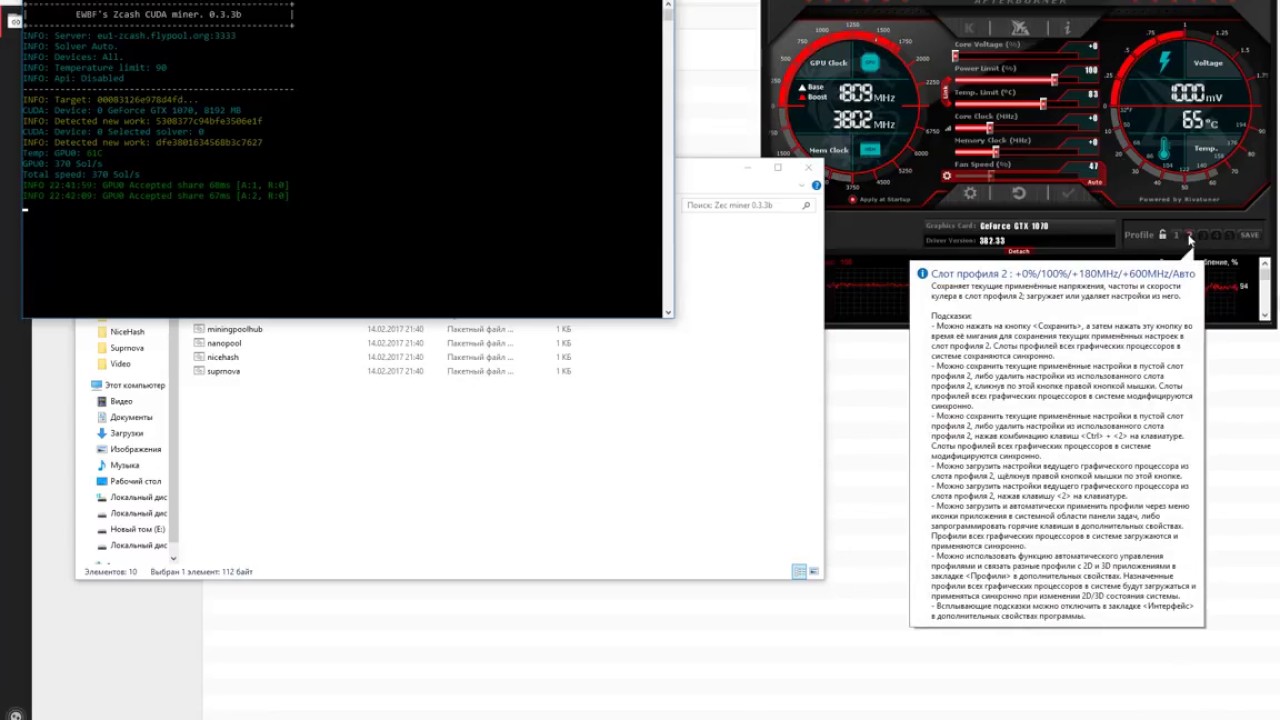
Task: Click the GeForce GTX 1070 graphics card text
Action: pos(1014,226)
